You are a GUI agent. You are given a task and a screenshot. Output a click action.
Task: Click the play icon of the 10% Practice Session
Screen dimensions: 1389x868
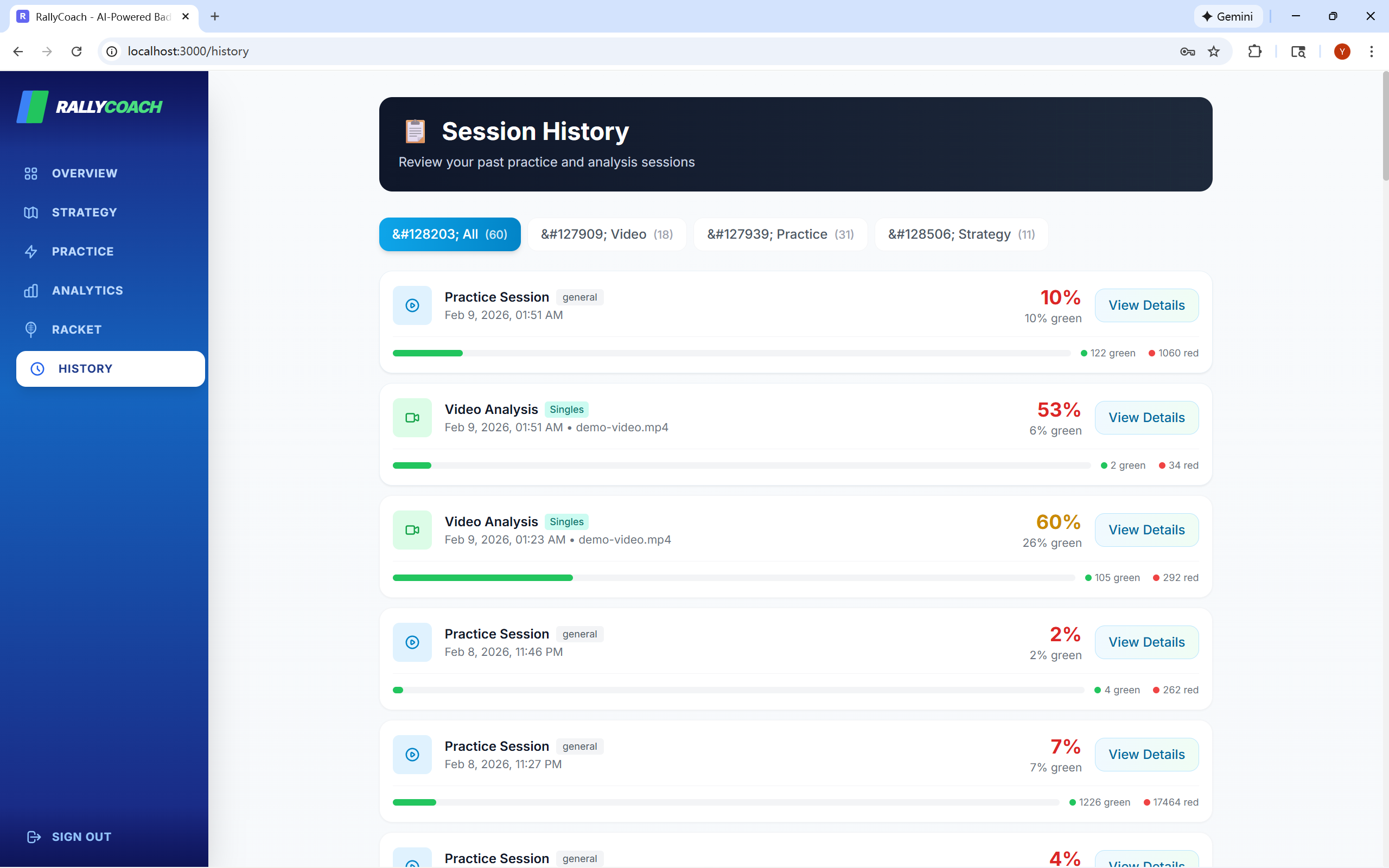[x=412, y=305]
